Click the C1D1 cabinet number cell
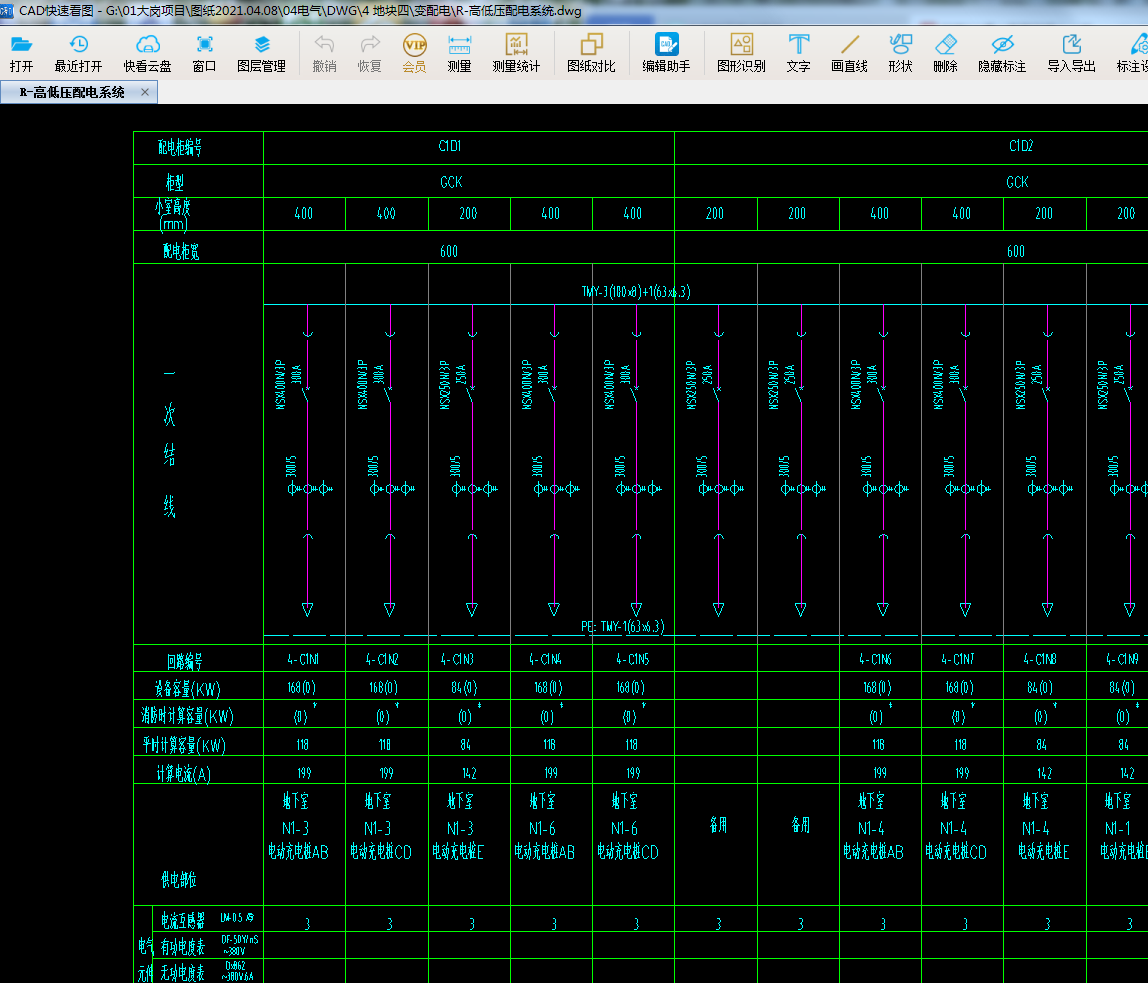The height and width of the screenshot is (983, 1148). click(450, 146)
